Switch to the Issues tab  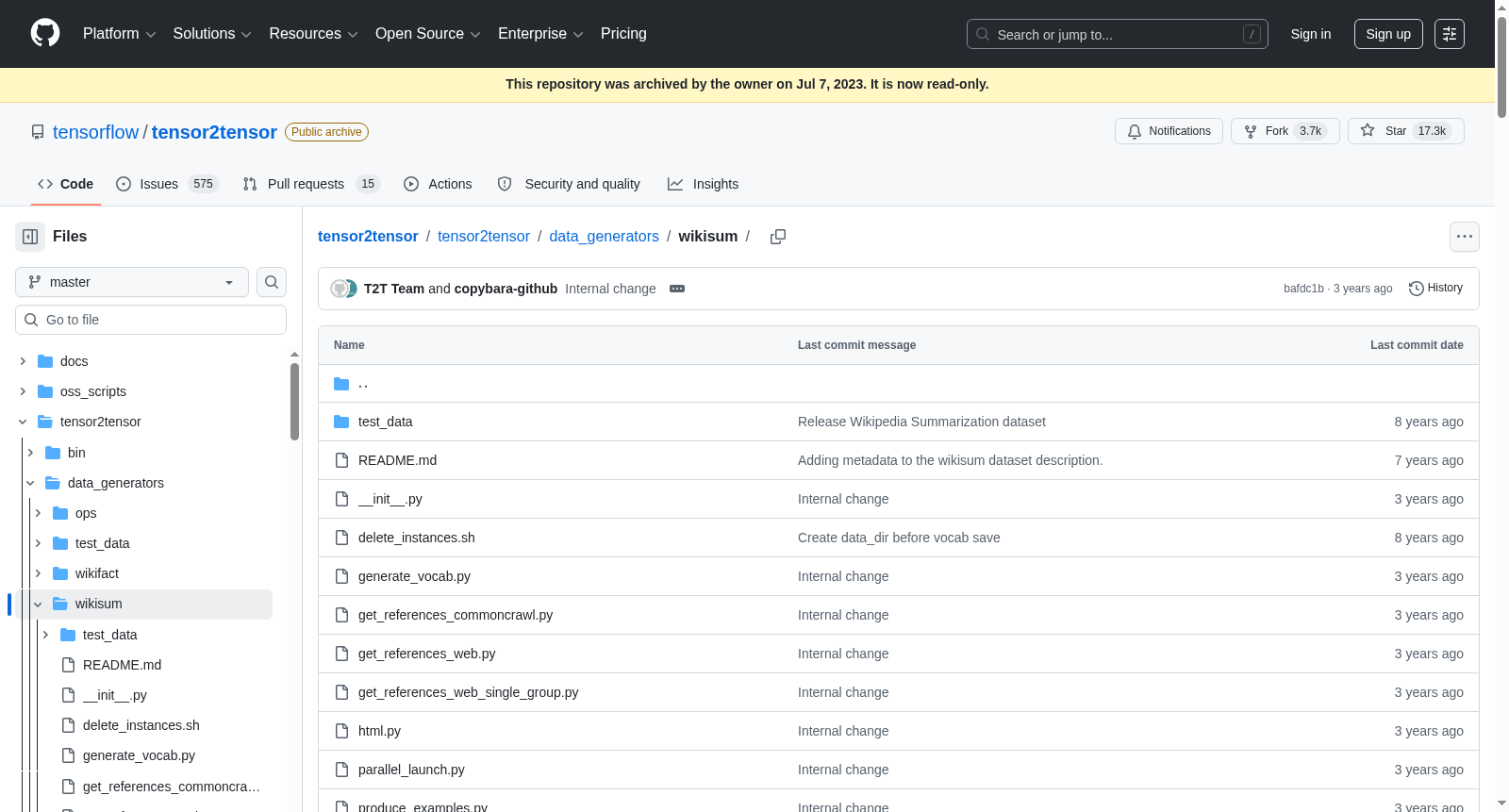click(x=167, y=184)
